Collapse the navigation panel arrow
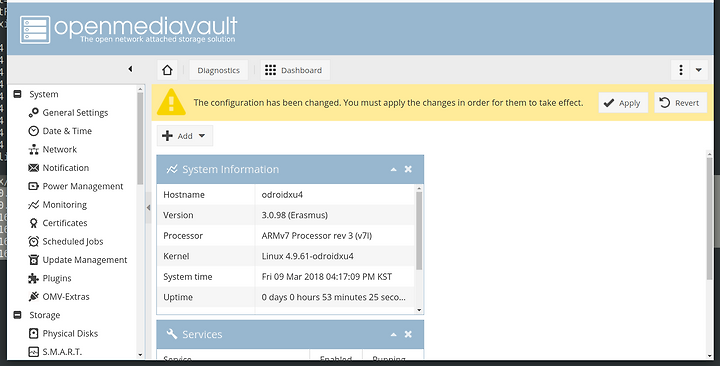The height and width of the screenshot is (366, 720). click(130, 69)
